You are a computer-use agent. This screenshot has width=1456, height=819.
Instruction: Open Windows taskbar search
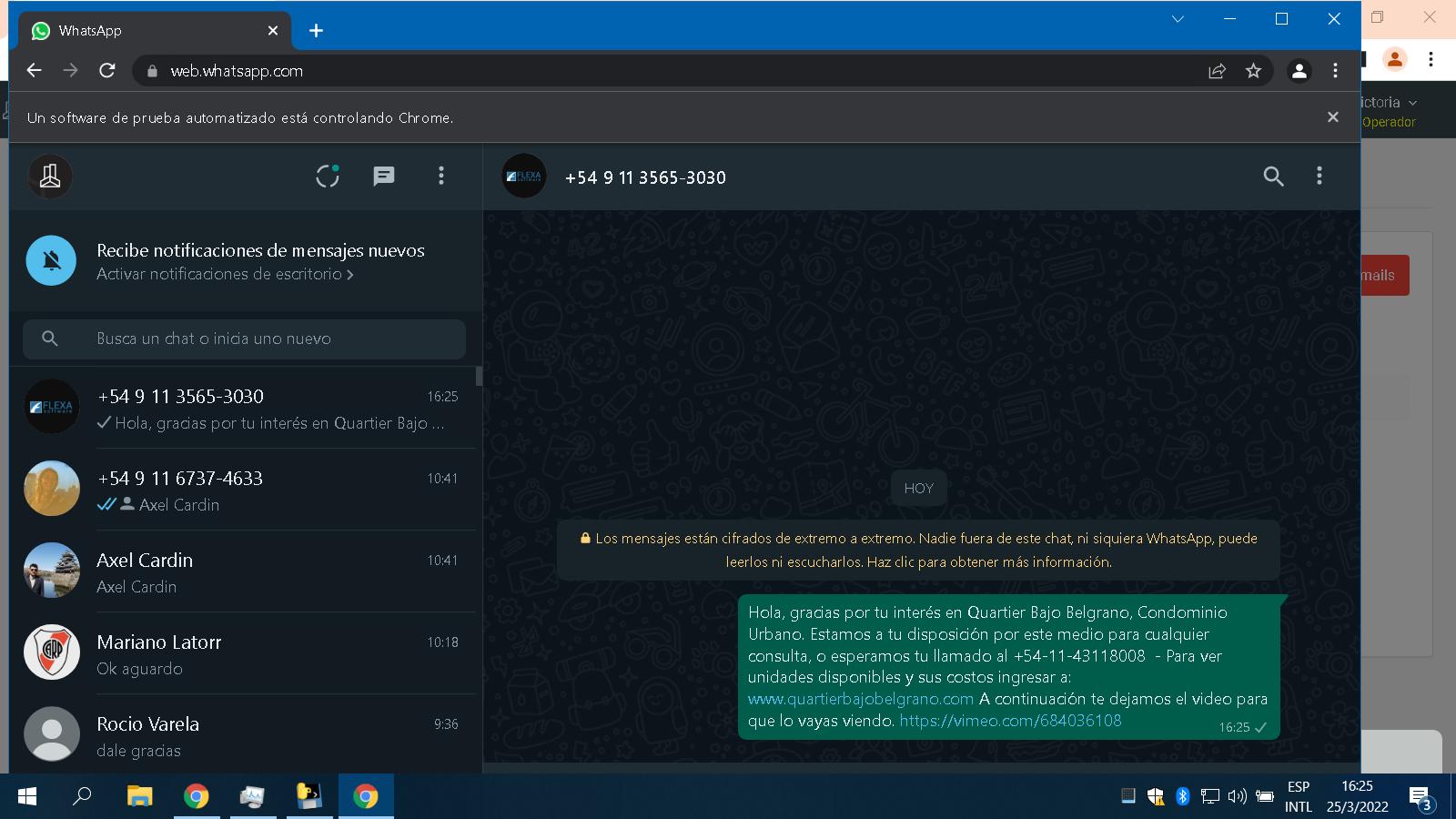82,796
